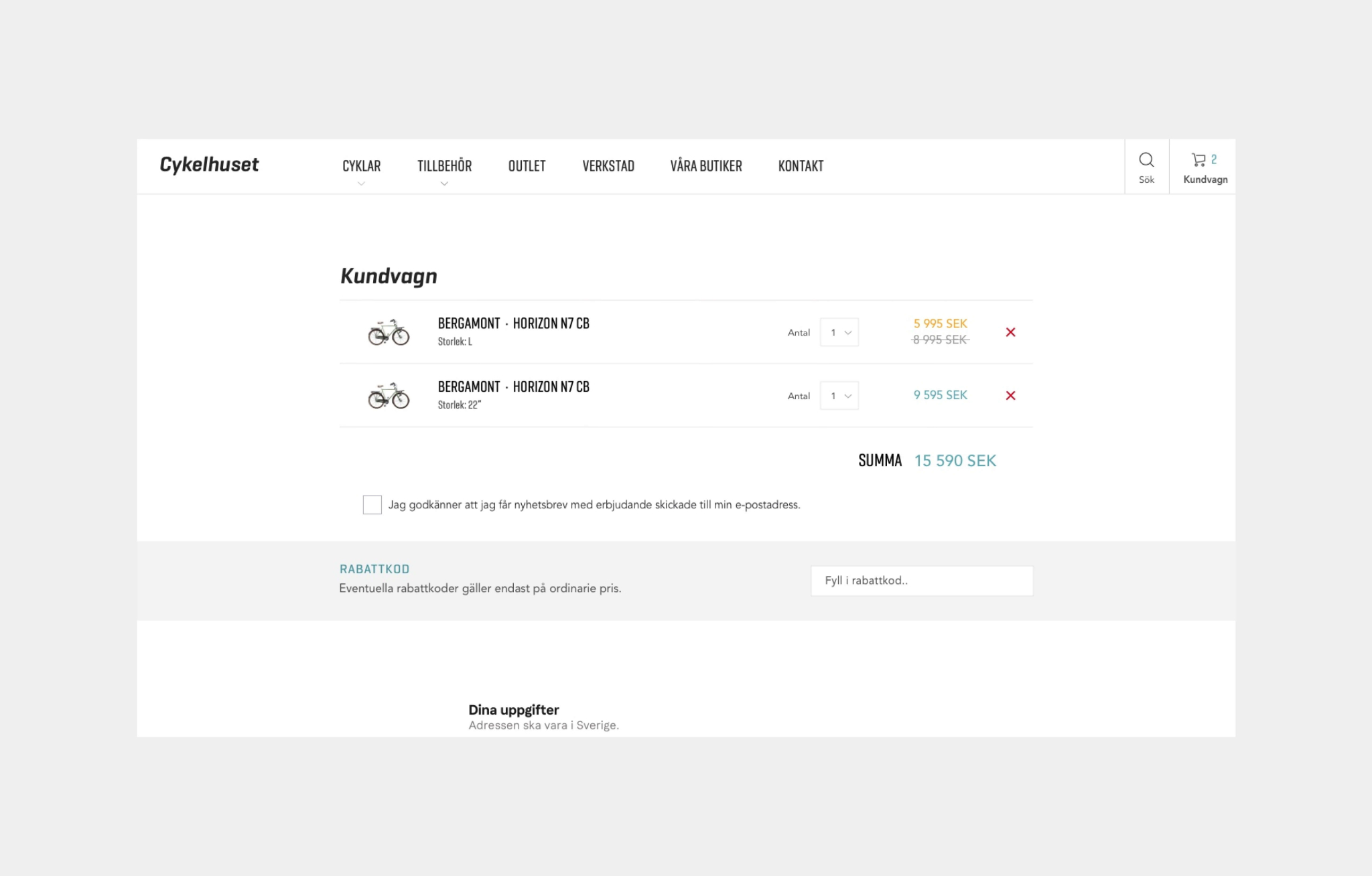Click the Bergamont Horizon N7 CB Storlek 22" title
The image size is (1372, 876).
pos(514,387)
